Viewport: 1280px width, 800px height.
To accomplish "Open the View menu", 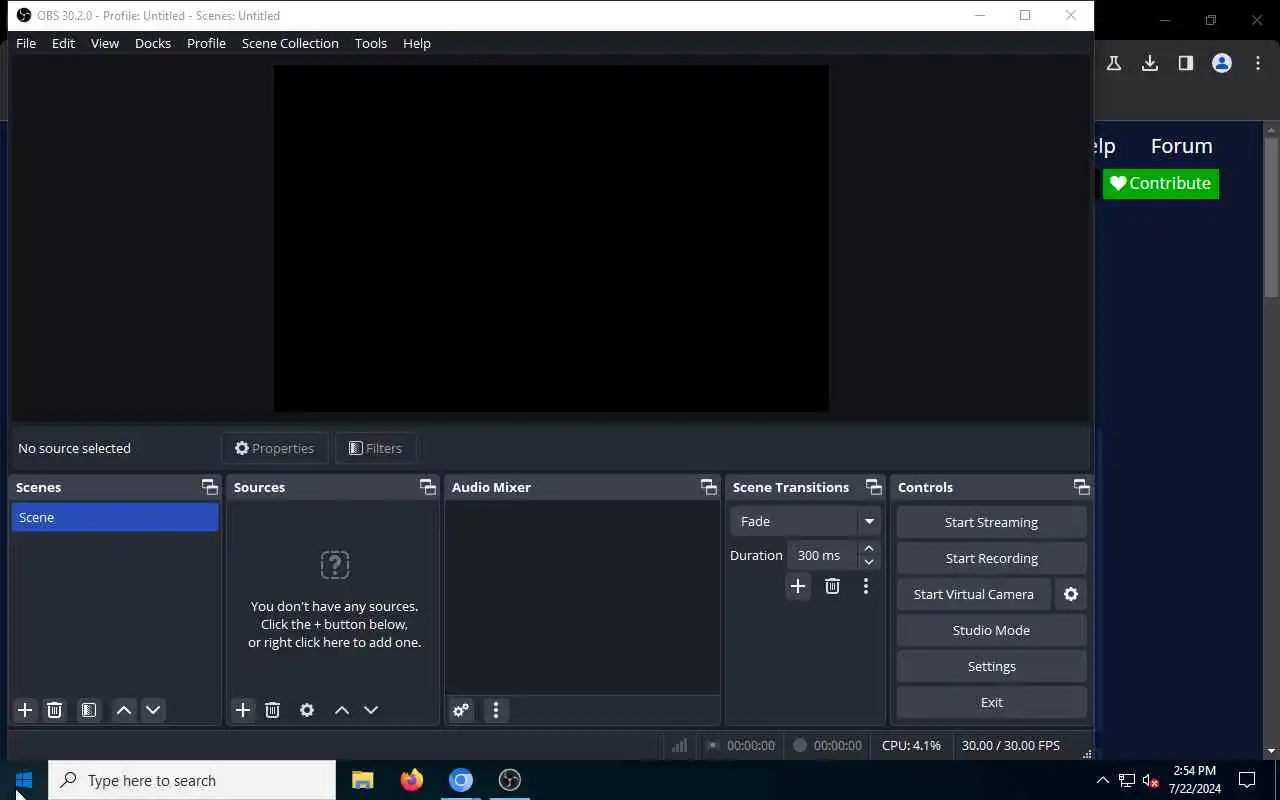I will point(105,43).
